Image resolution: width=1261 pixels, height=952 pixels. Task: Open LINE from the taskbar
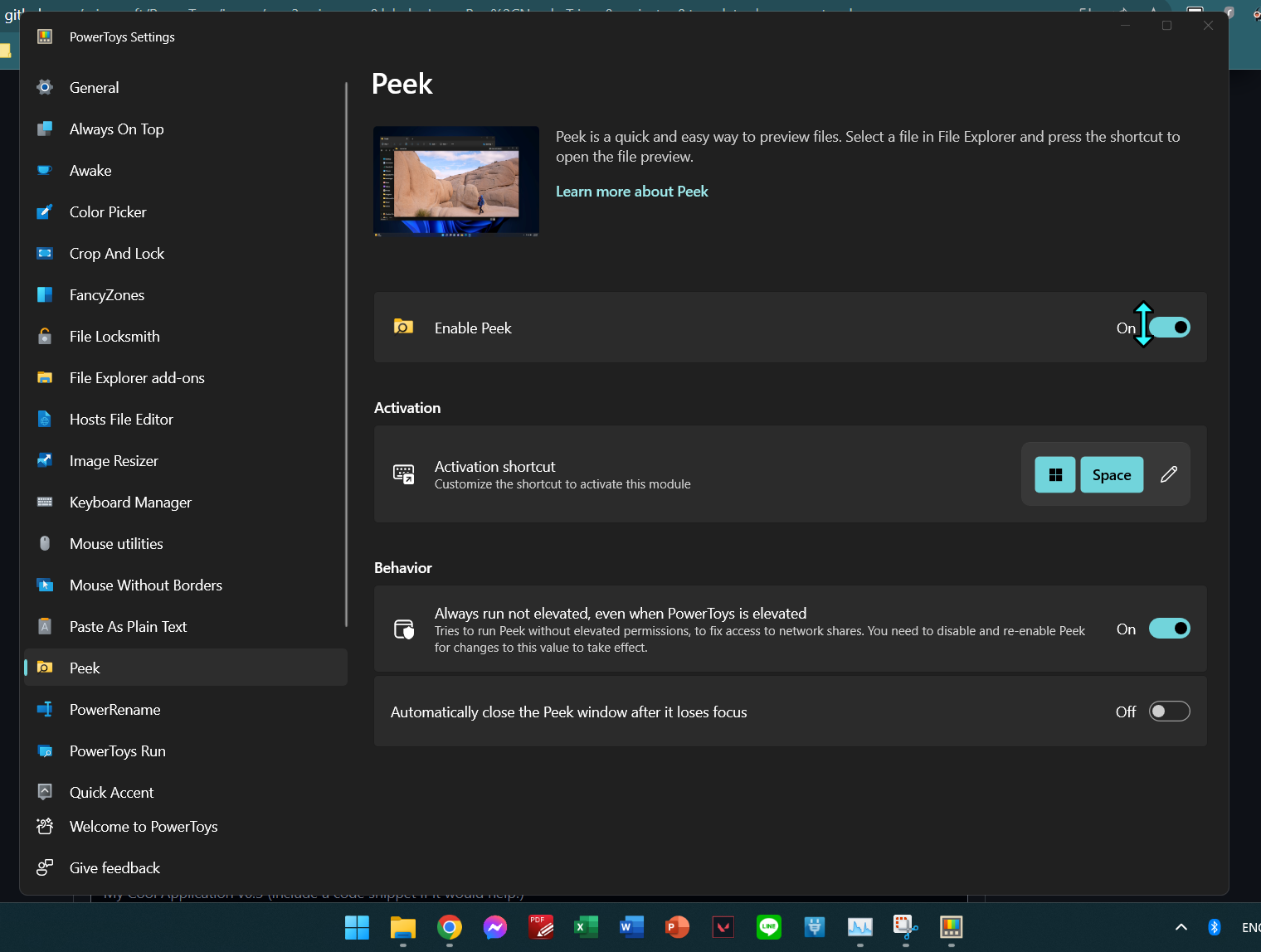pyautogui.click(x=768, y=927)
